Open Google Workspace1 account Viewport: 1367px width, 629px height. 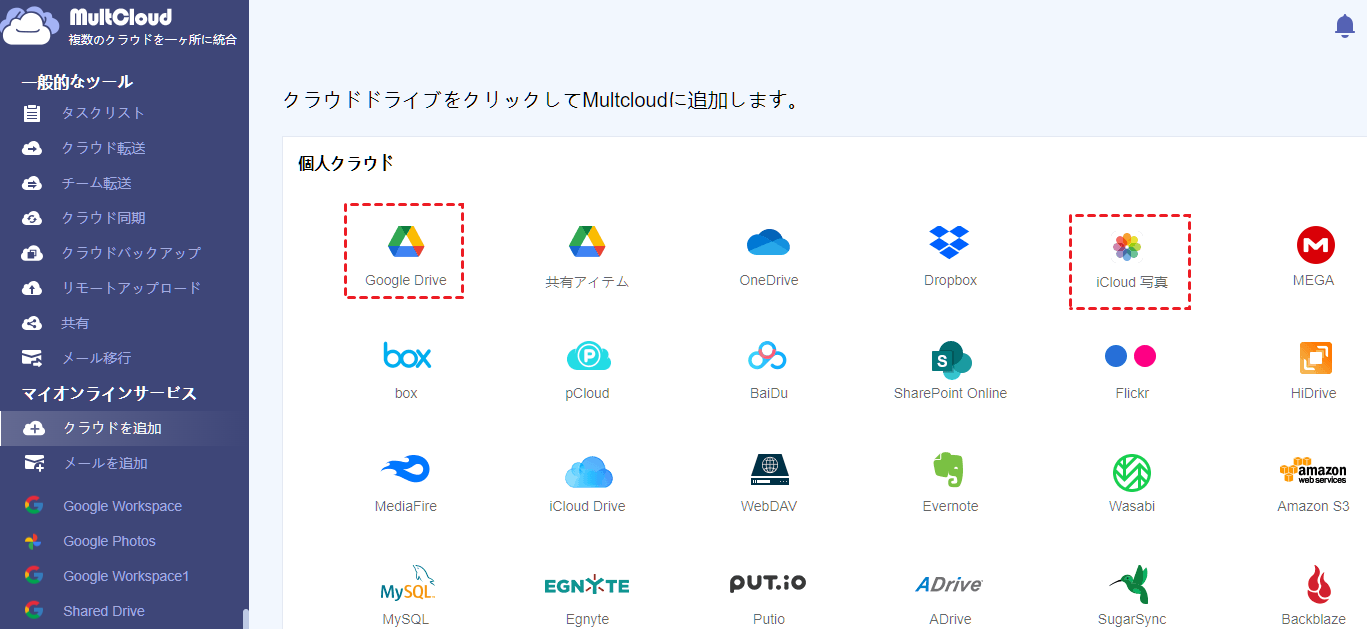coord(124,576)
